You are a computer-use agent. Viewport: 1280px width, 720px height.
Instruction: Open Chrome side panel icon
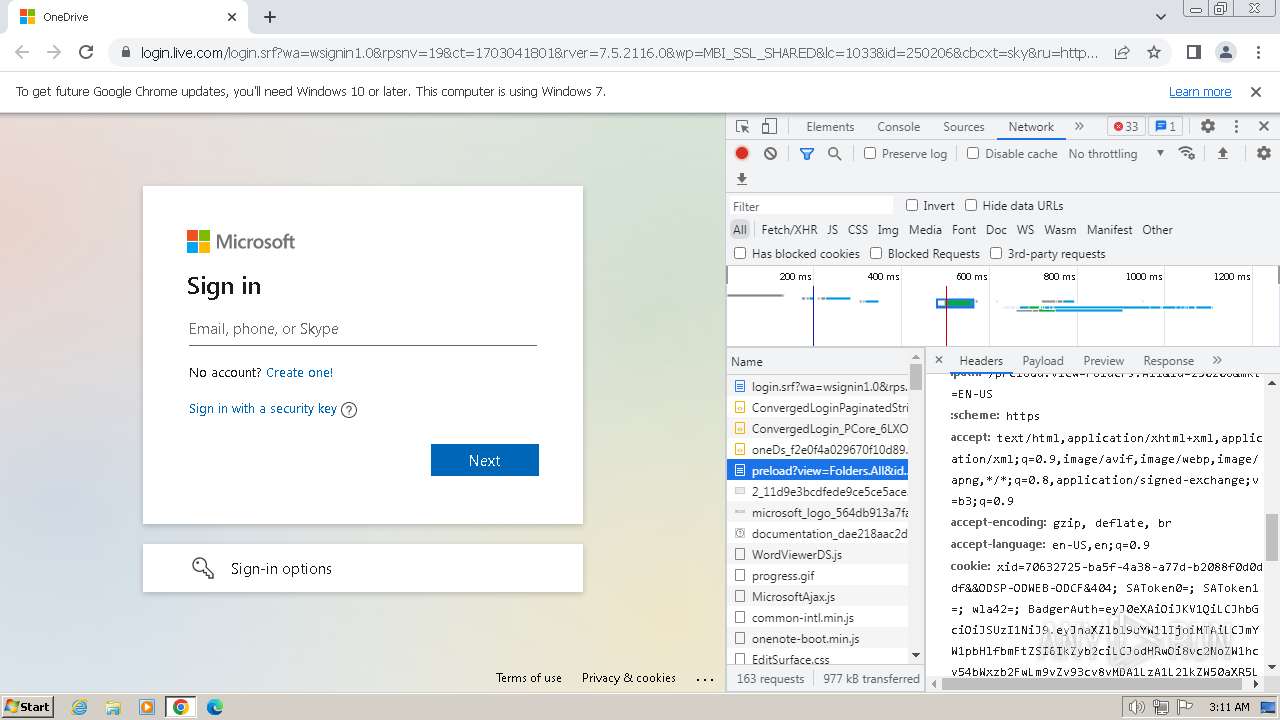1193,52
